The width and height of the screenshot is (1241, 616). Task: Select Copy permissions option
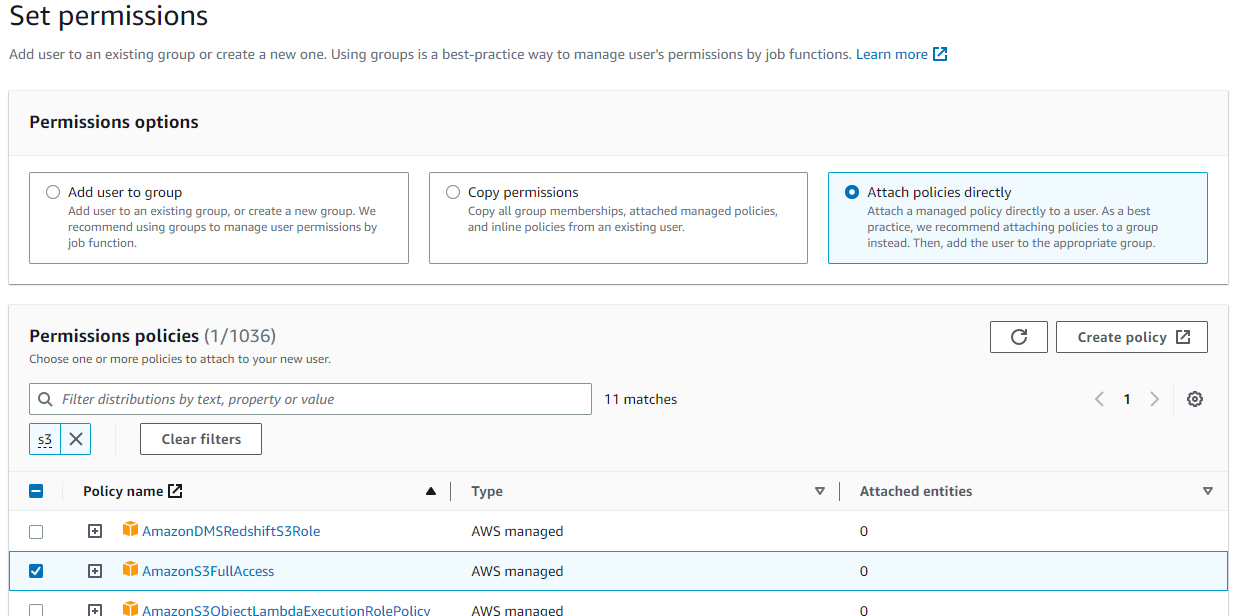click(x=453, y=192)
